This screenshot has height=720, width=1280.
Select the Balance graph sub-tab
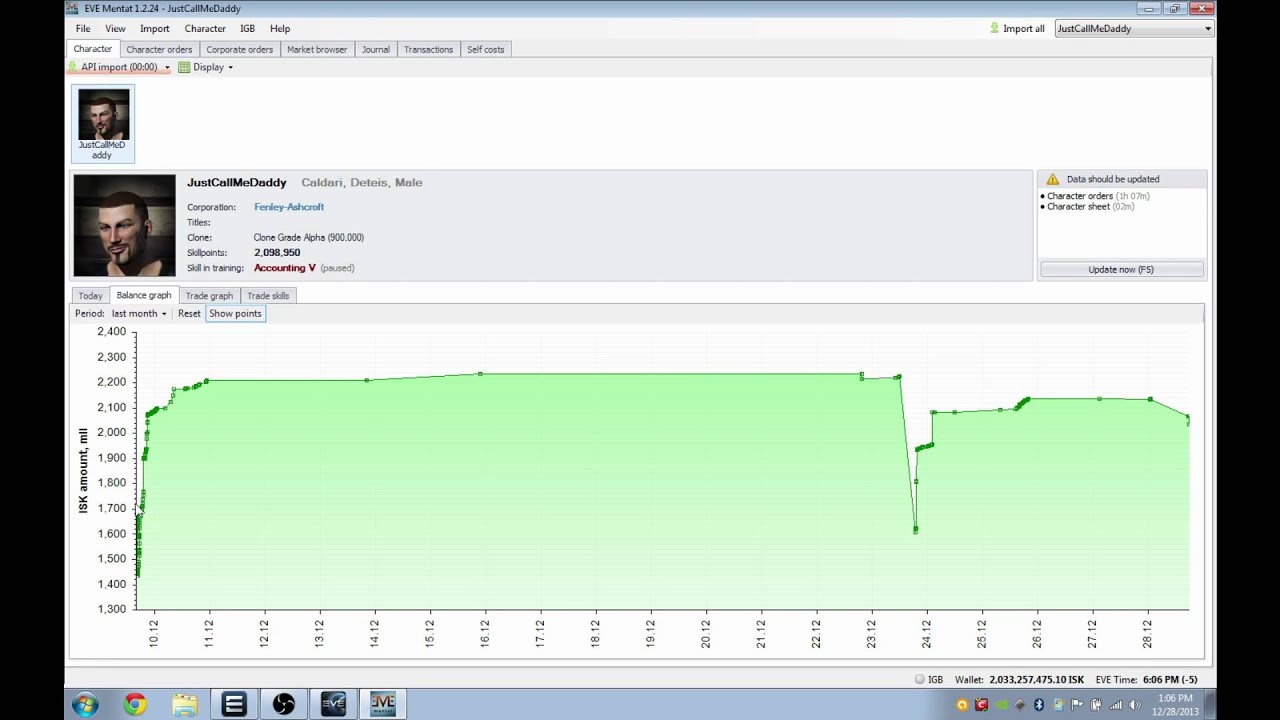(x=144, y=295)
